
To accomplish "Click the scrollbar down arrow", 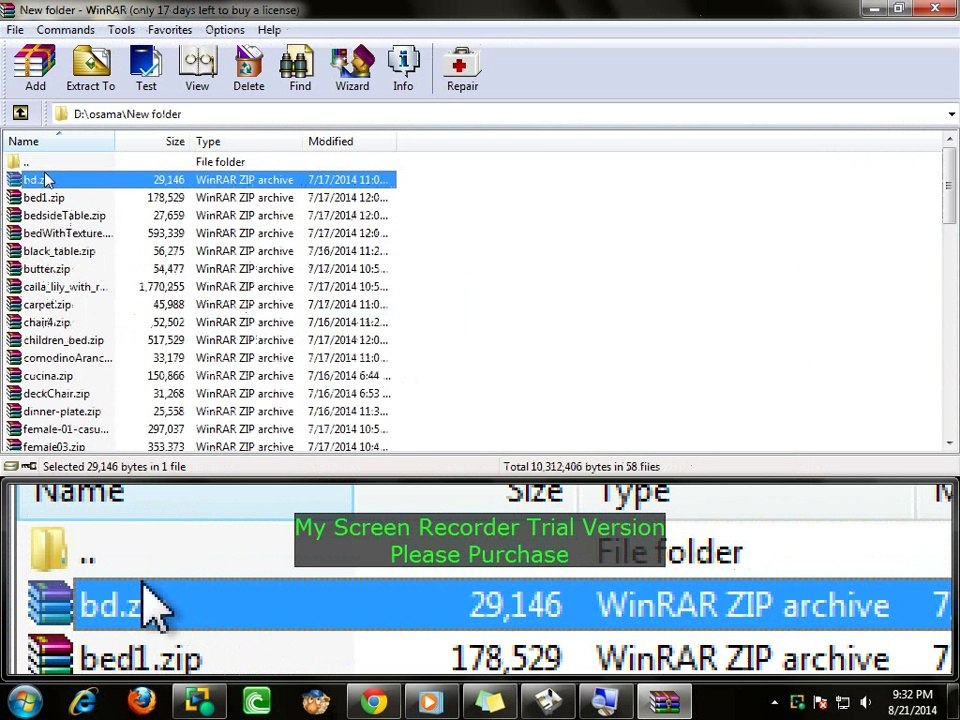I will coord(950,443).
